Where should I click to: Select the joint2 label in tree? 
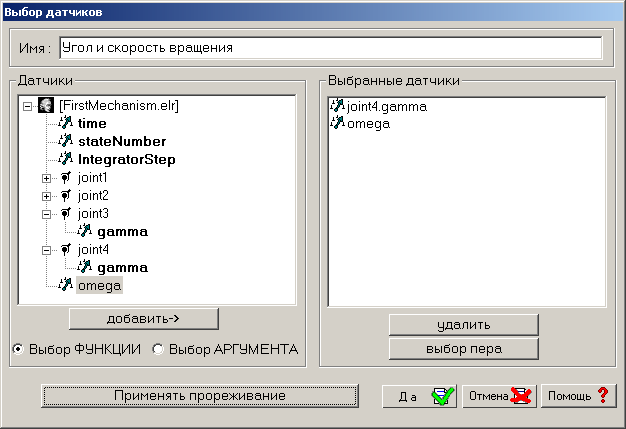coord(93,196)
